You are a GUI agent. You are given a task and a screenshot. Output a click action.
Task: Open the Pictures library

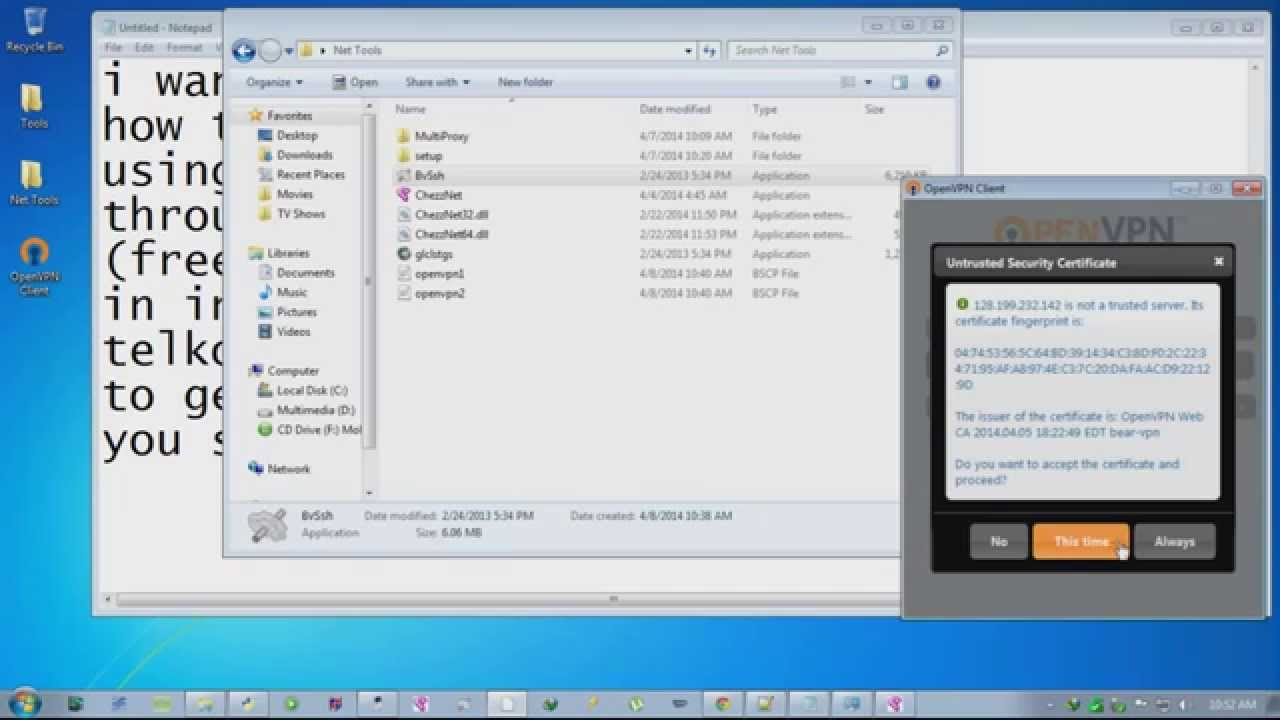296,312
